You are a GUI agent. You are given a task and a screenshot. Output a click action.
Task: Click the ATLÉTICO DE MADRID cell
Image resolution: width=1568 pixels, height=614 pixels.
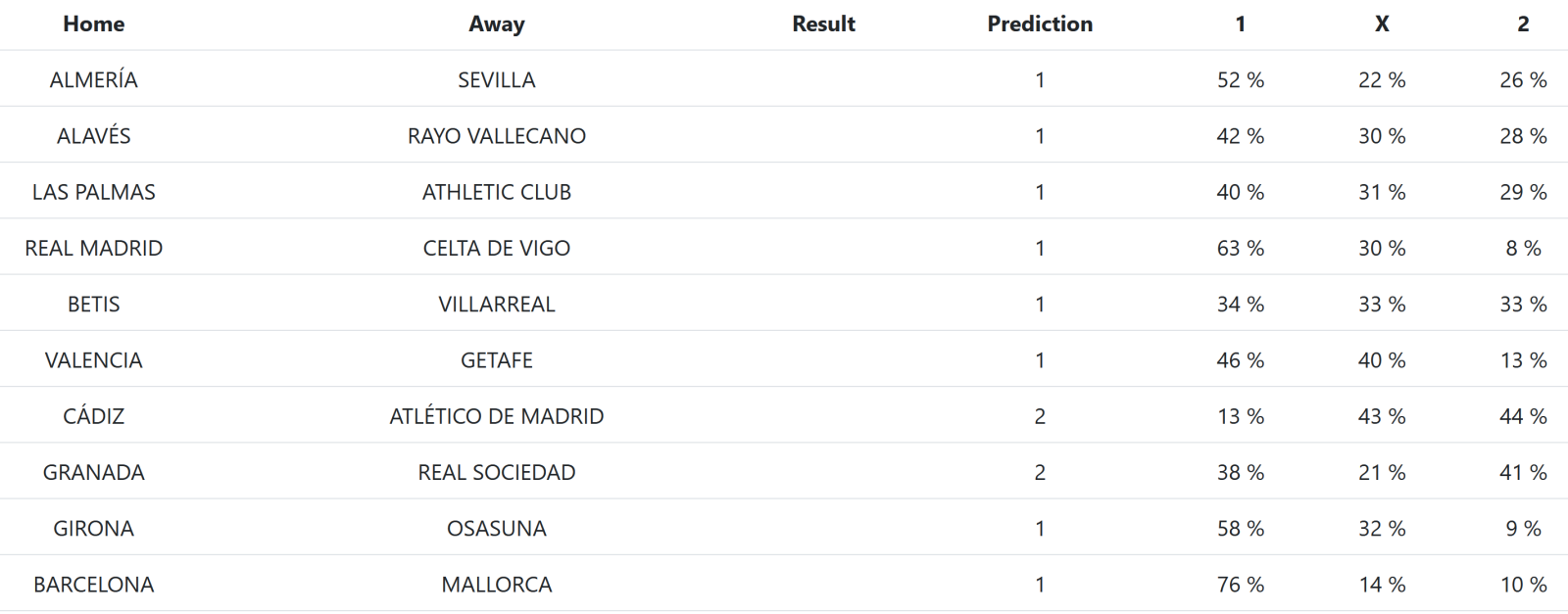coord(496,416)
